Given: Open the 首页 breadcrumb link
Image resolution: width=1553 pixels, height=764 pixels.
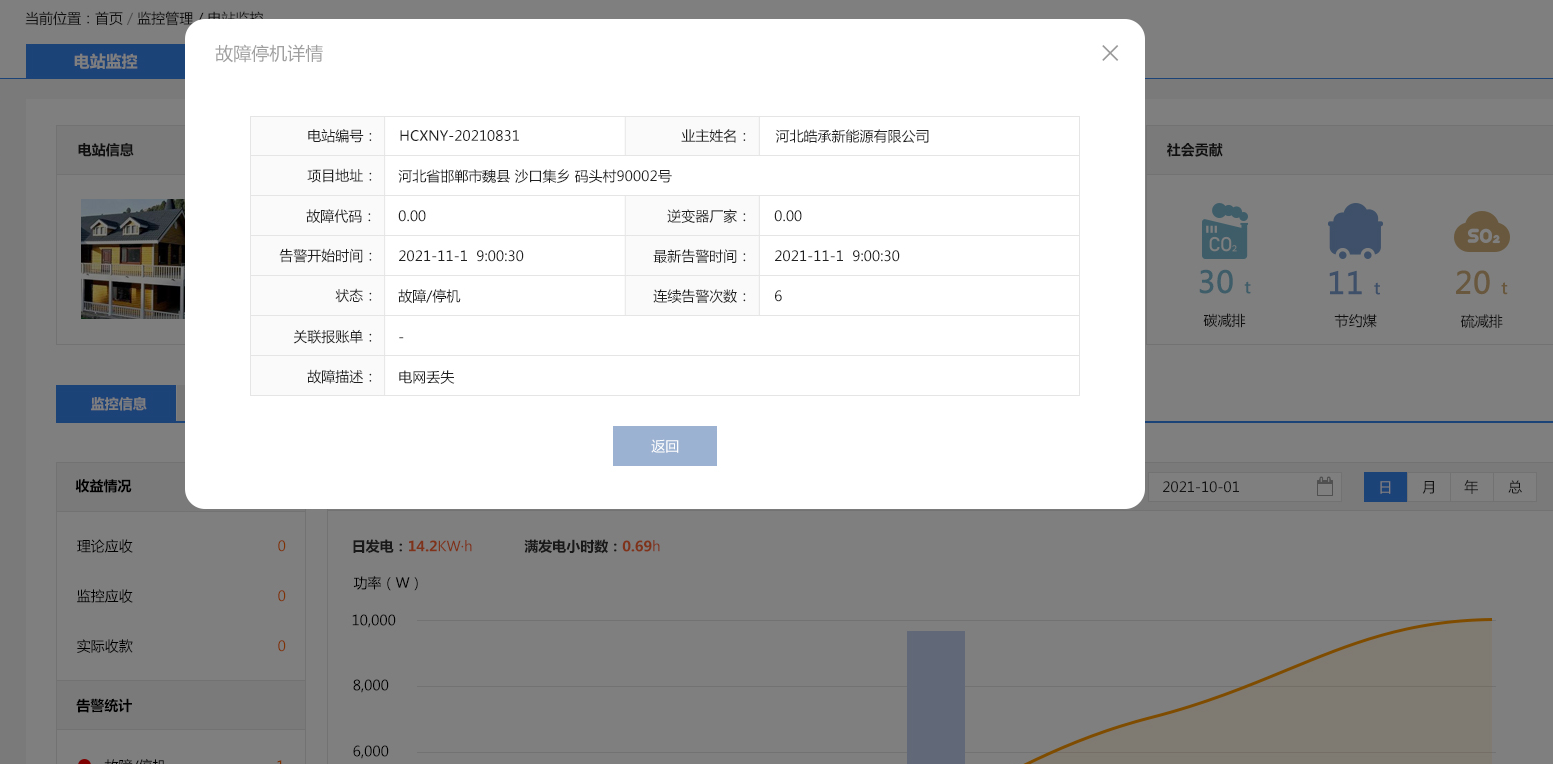Looking at the screenshot, I should point(107,19).
